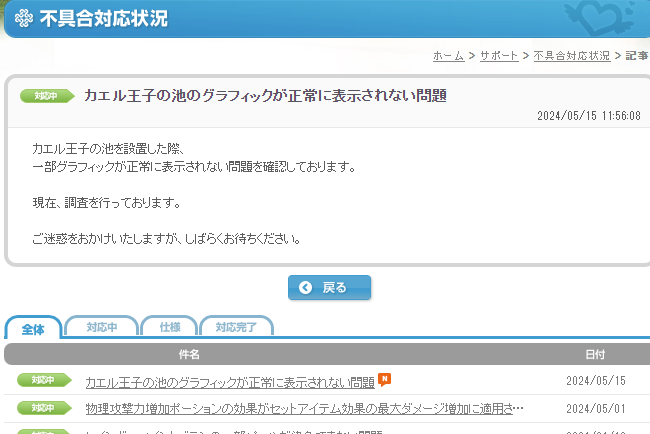Image resolution: width=650 pixels, height=434 pixels.
Task: Click the 記事 breadcrumb text
Action: 637,56
